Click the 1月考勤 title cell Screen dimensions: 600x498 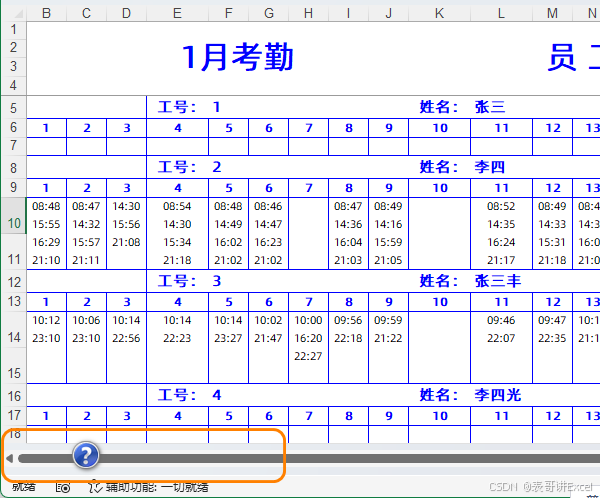point(237,57)
